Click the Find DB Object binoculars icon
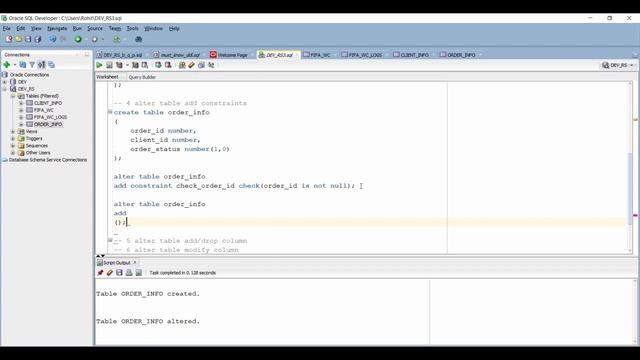The image size is (640, 360). click(138, 39)
